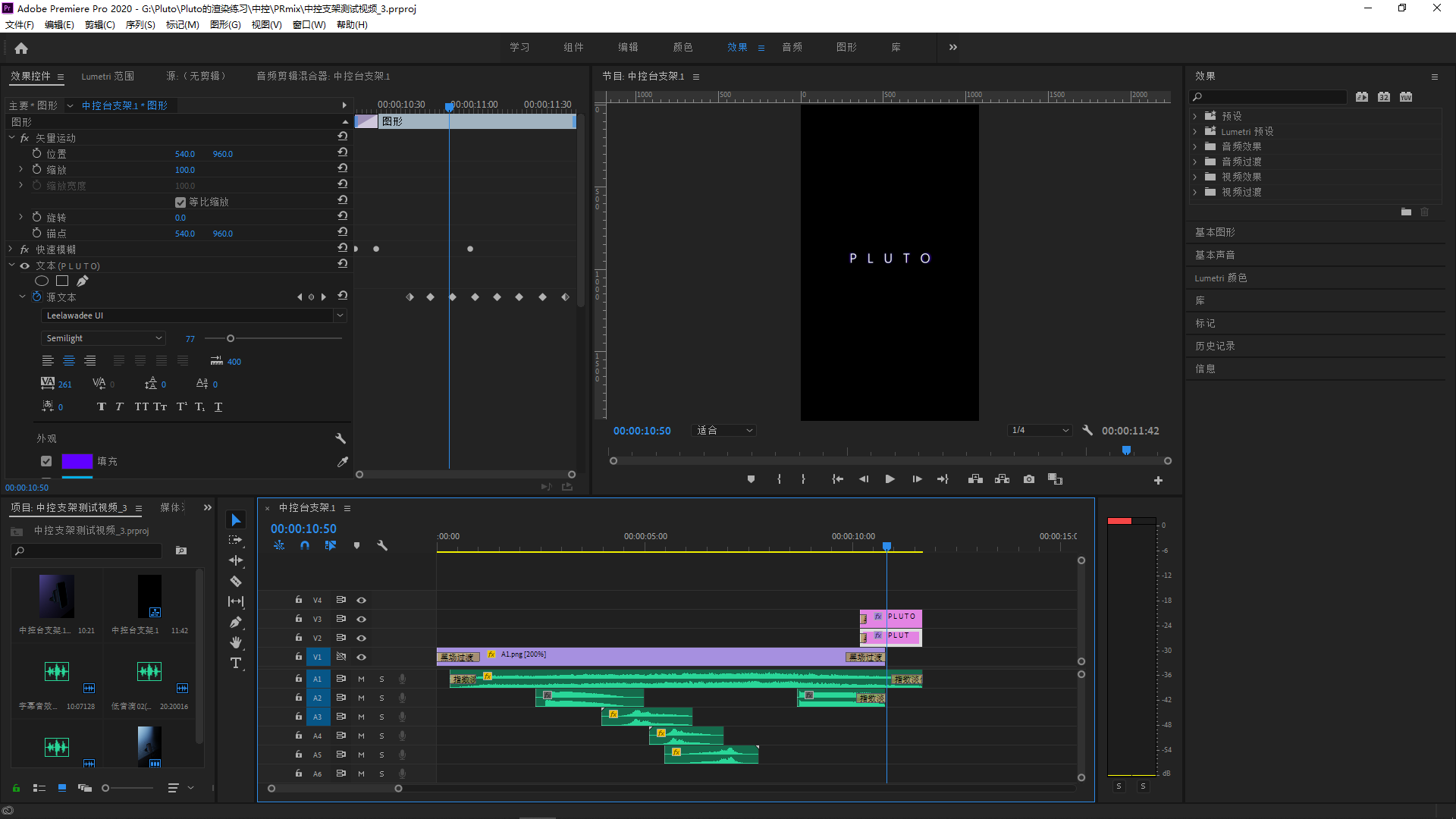
Task: Select the Type tool
Action: [235, 663]
